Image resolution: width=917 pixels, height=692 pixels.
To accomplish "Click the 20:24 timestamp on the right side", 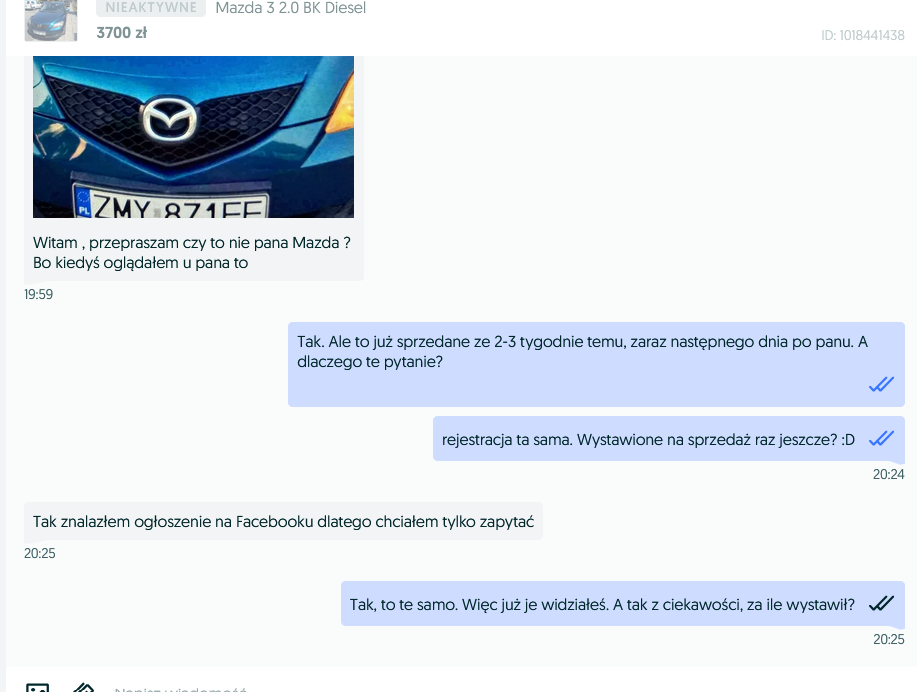I will pos(887,474).
